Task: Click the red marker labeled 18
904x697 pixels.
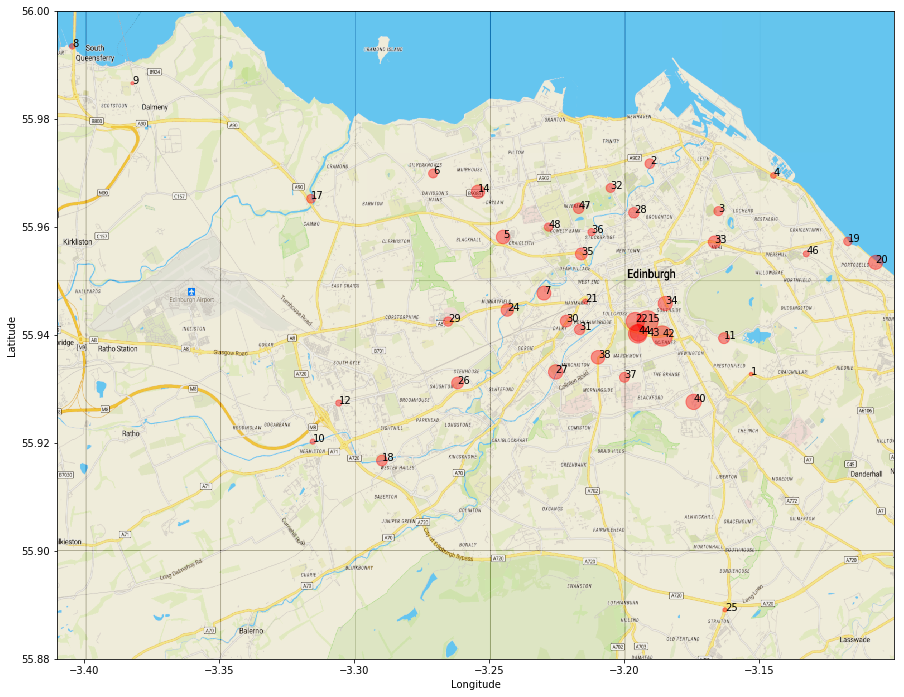Action: pyautogui.click(x=381, y=460)
